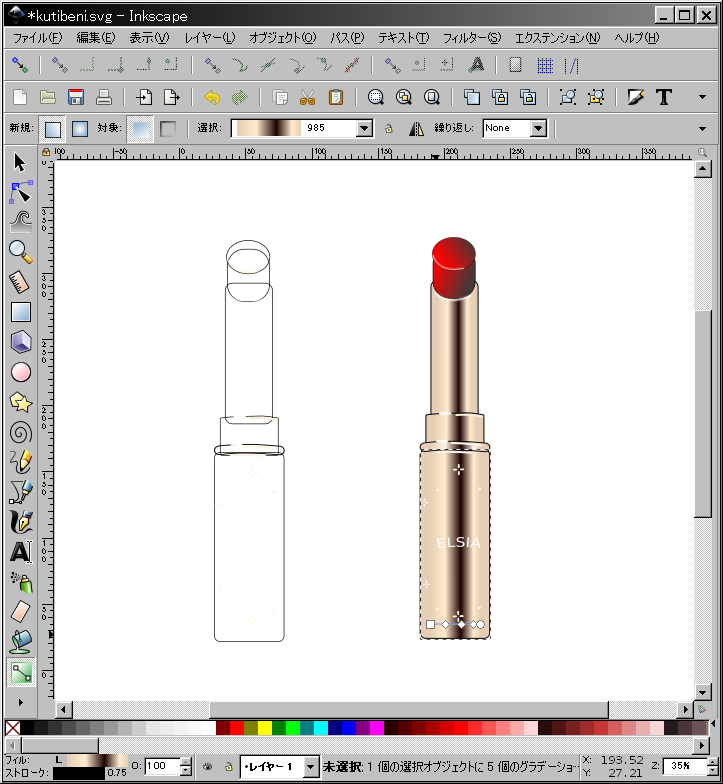Image resolution: width=723 pixels, height=784 pixels.
Task: Click the vertical scrollbar down arrow
Action: (702, 692)
